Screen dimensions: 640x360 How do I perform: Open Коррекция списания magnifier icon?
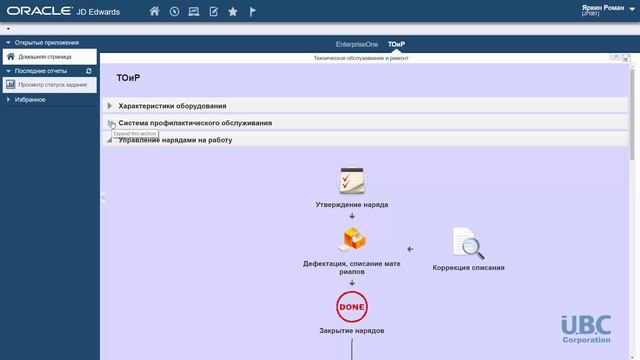pyautogui.click(x=468, y=243)
